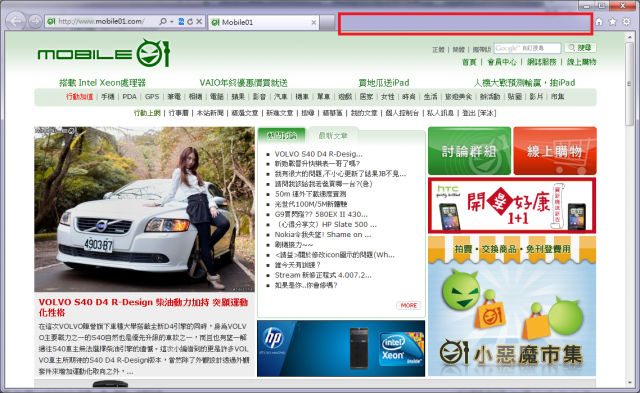Open the address bar autocomplete dropdown arrow
This screenshot has height=393, width=640.
pos(171,22)
